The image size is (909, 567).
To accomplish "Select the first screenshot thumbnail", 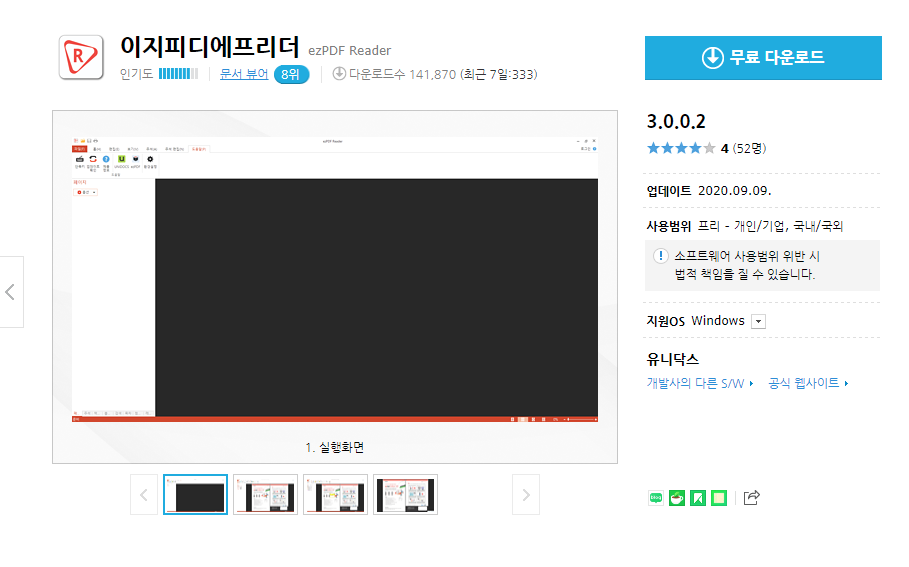I will [195, 495].
